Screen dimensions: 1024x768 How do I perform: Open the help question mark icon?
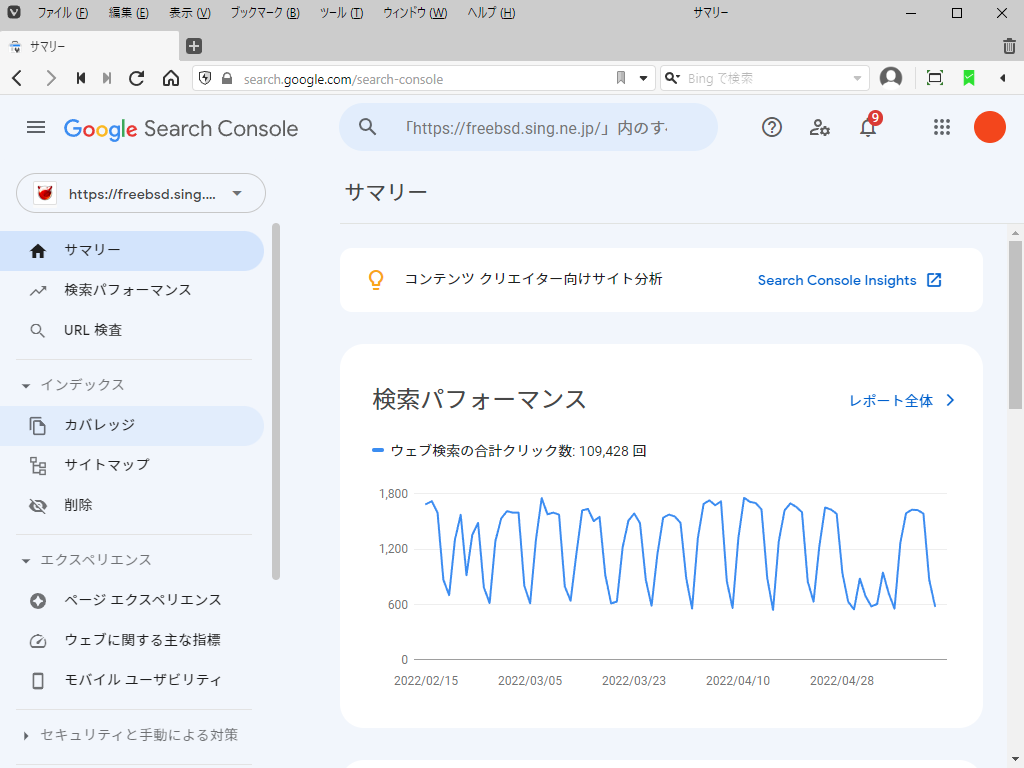[772, 127]
